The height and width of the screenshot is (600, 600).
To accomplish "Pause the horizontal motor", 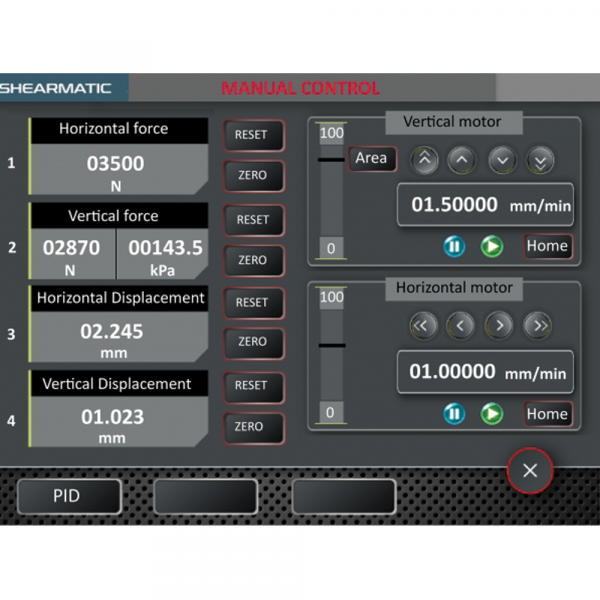I will tap(455, 413).
